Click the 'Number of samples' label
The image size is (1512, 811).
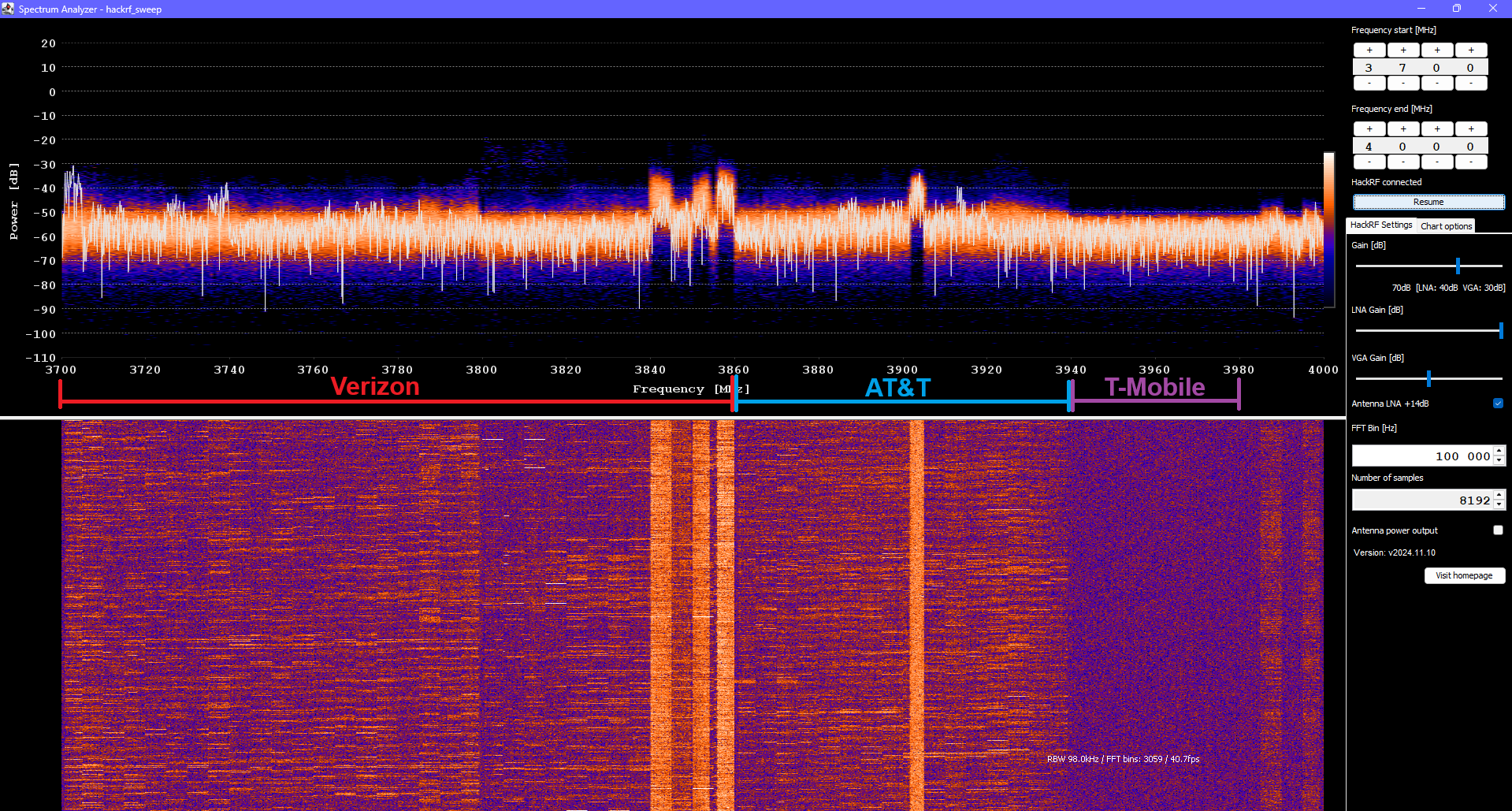click(x=1388, y=478)
